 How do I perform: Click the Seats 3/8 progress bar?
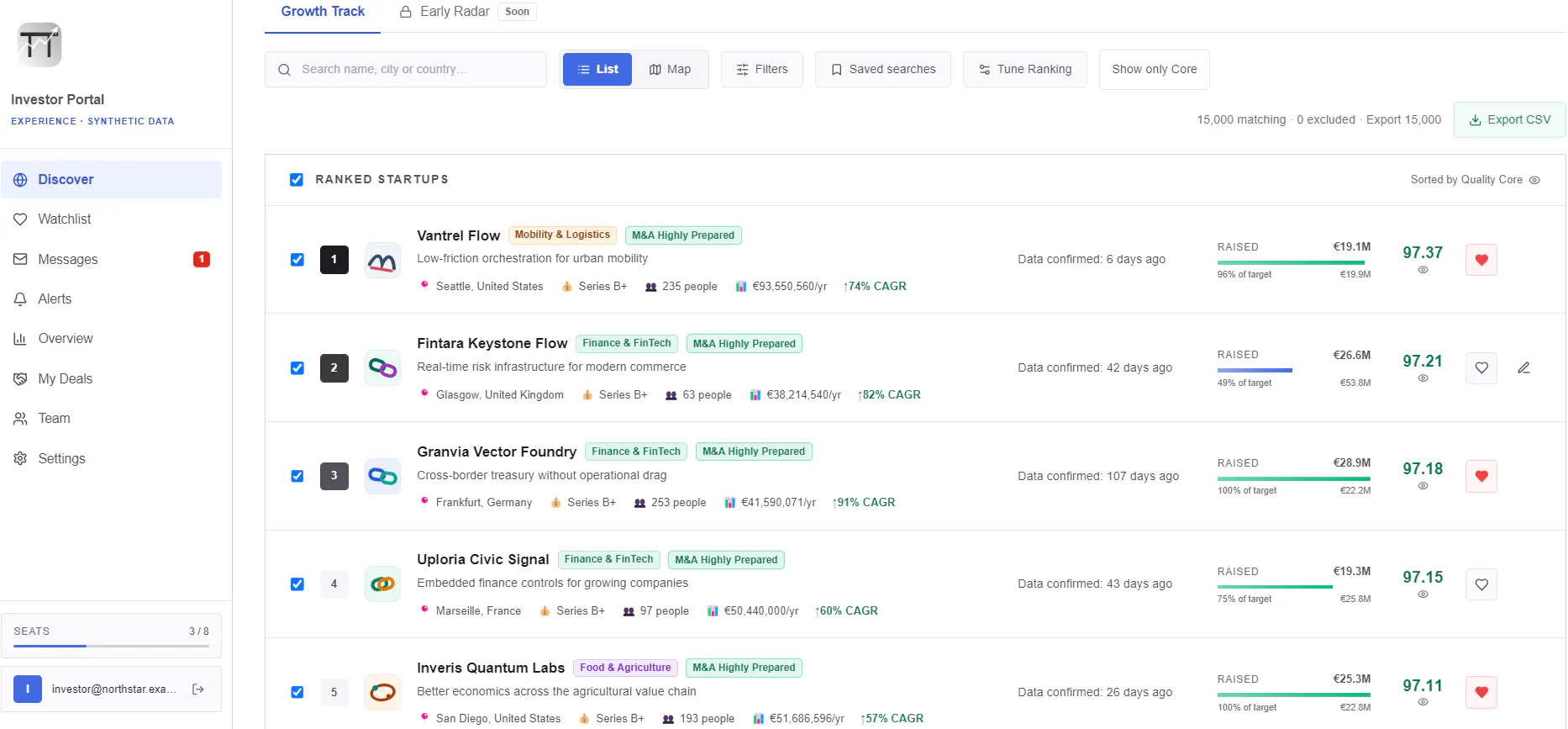(x=111, y=646)
